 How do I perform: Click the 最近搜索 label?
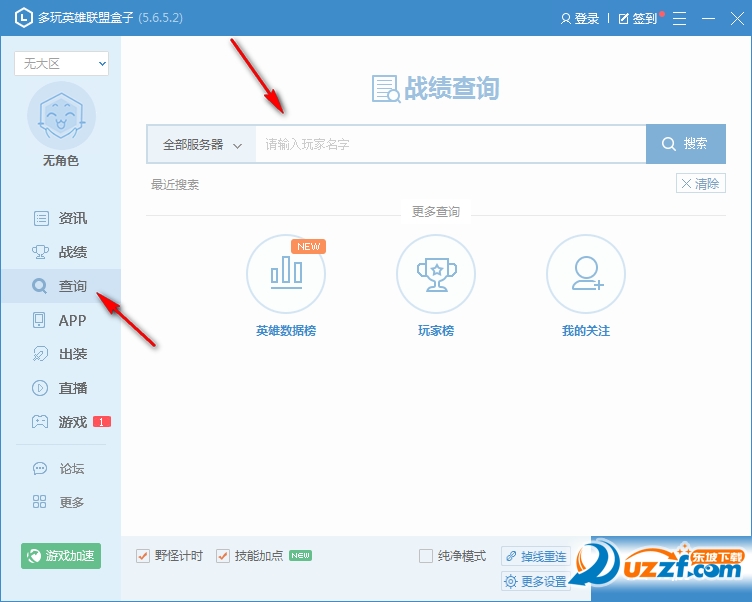[x=175, y=185]
